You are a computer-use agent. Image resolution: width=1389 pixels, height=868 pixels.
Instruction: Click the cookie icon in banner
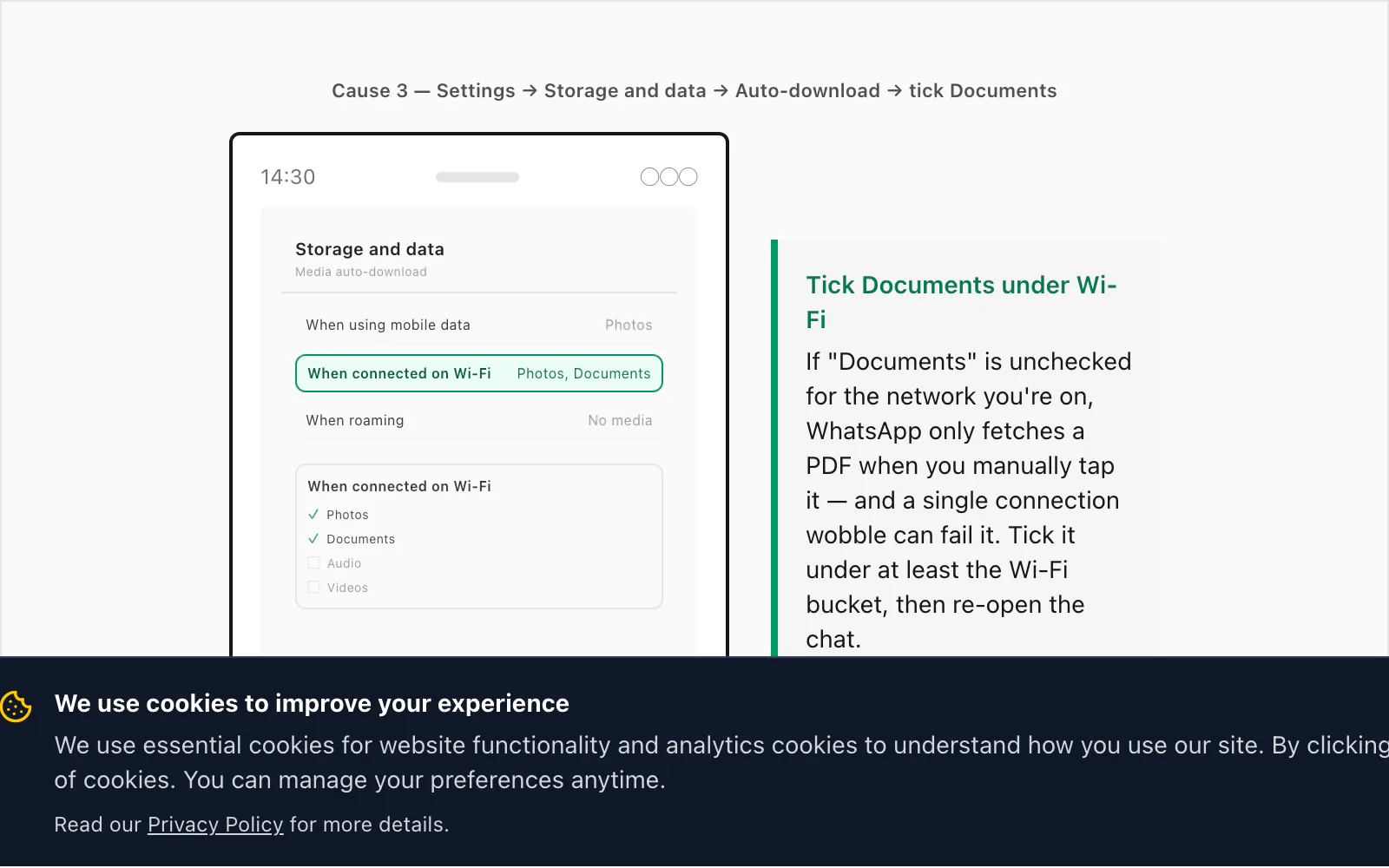[16, 707]
